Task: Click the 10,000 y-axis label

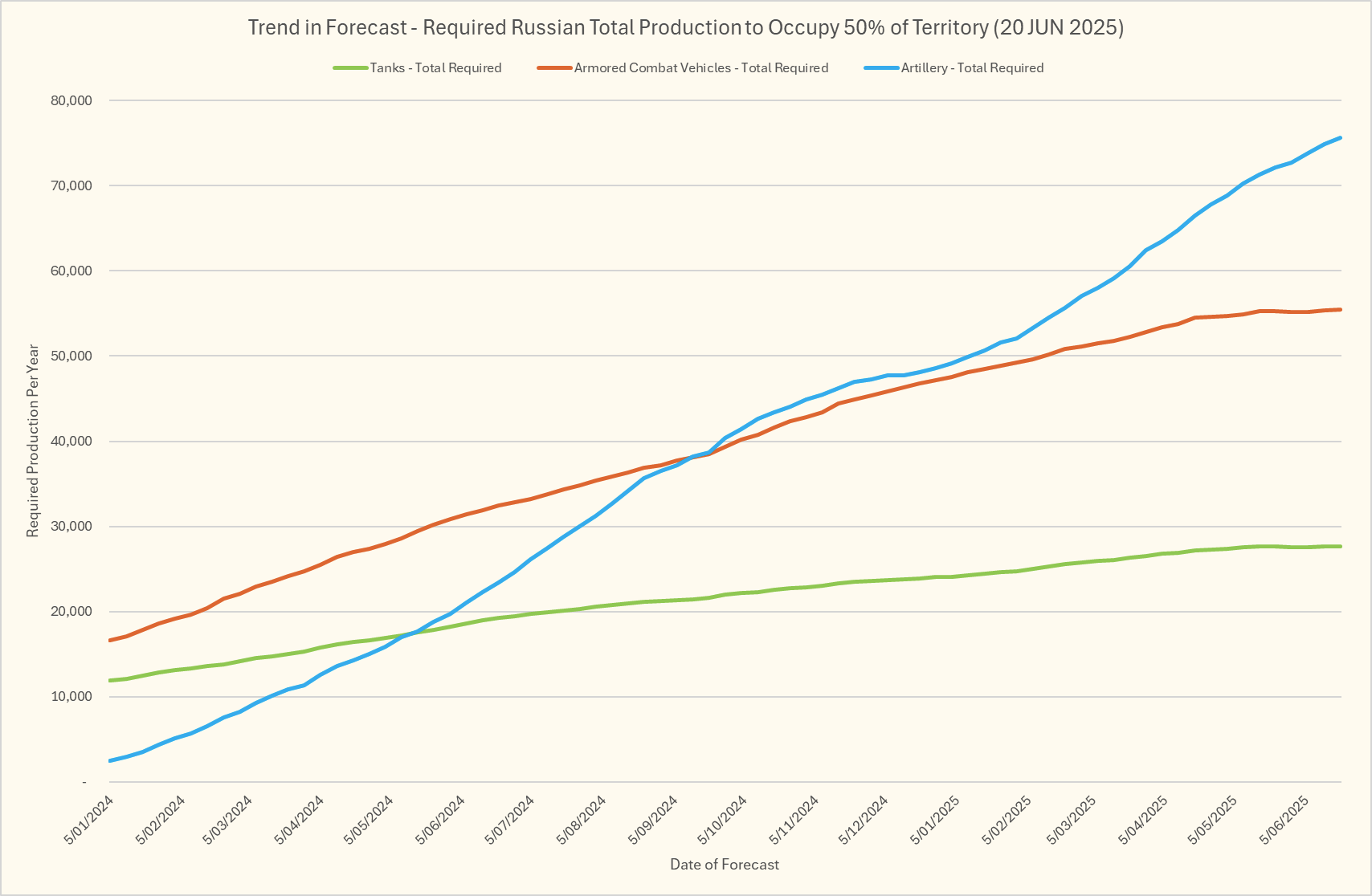Action: [72, 696]
